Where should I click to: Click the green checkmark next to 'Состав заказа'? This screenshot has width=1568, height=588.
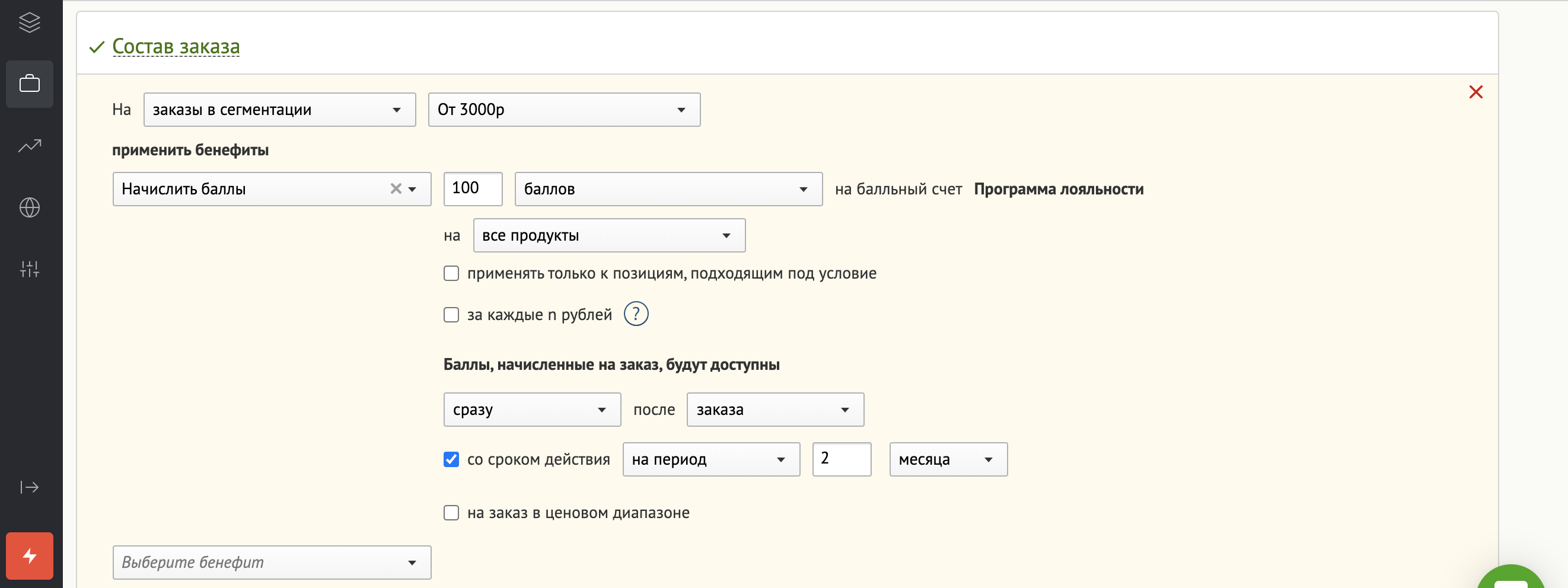pos(97,47)
